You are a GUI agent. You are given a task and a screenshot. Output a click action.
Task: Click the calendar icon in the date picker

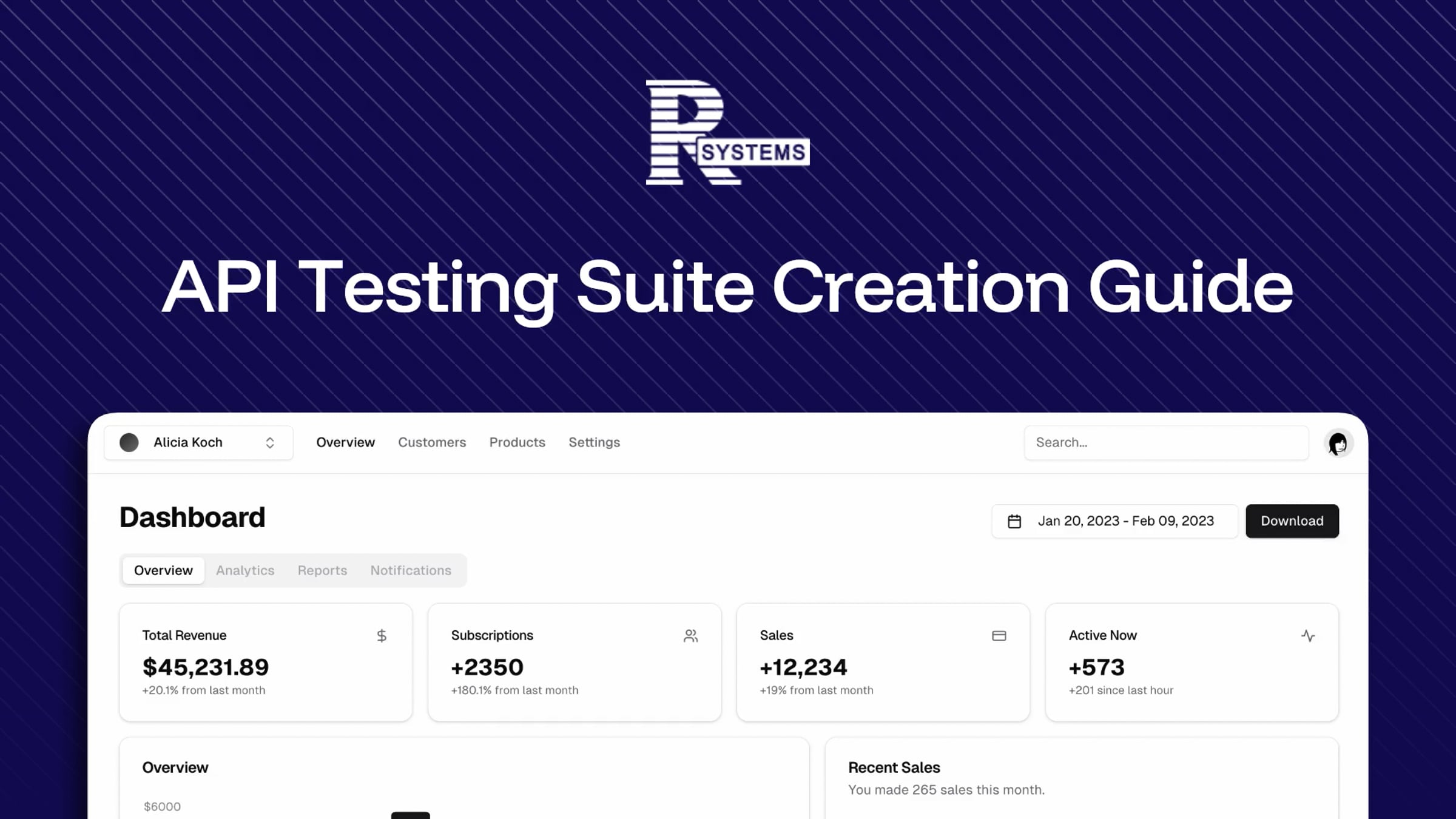tap(1014, 521)
